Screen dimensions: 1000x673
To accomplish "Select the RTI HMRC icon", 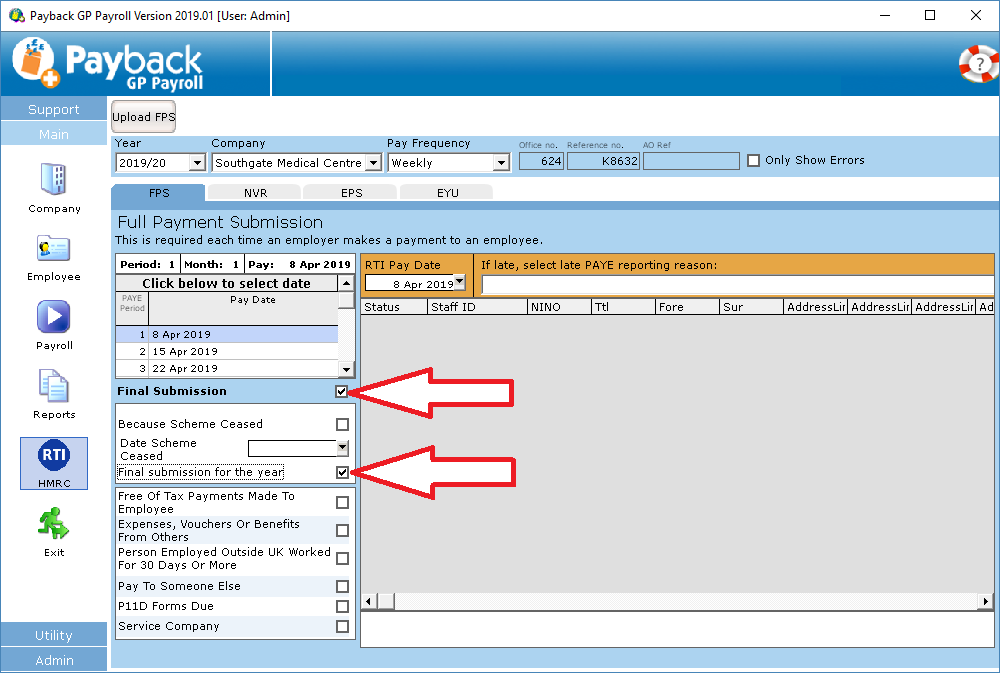I will 53,462.
